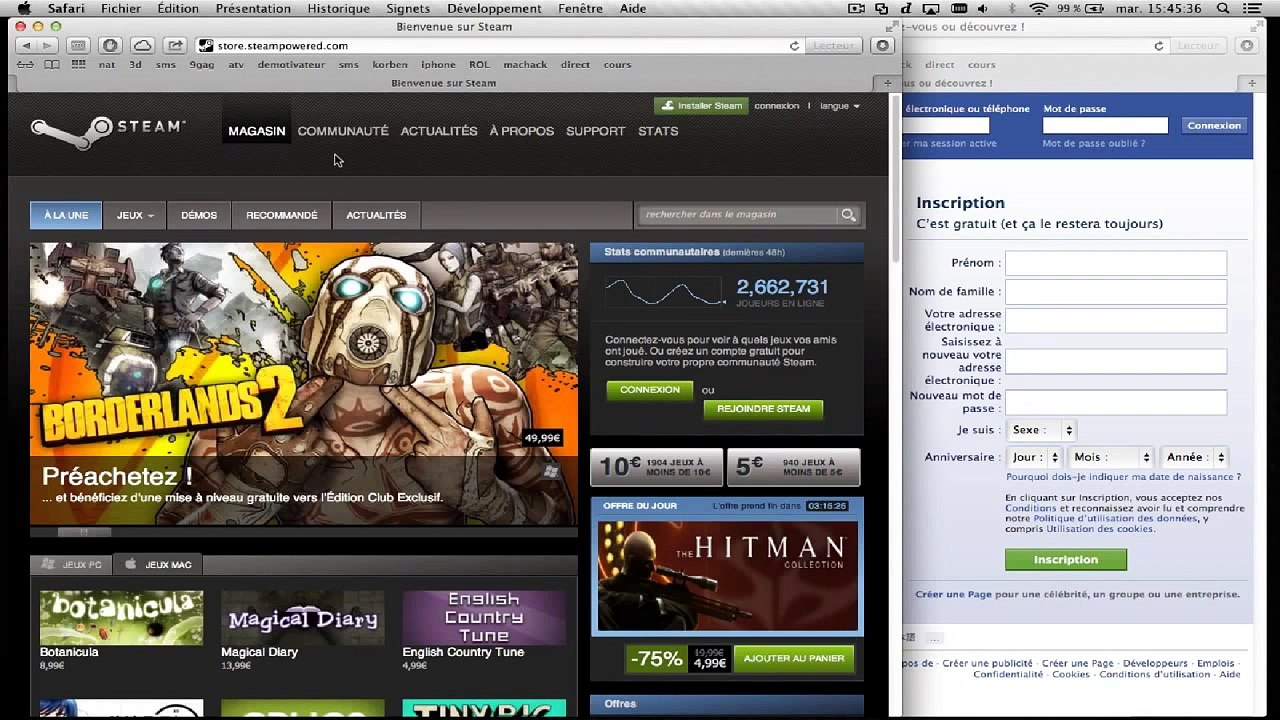This screenshot has width=1280, height=720.
Task: Open the Botanicula game thumbnail
Action: [x=121, y=618]
